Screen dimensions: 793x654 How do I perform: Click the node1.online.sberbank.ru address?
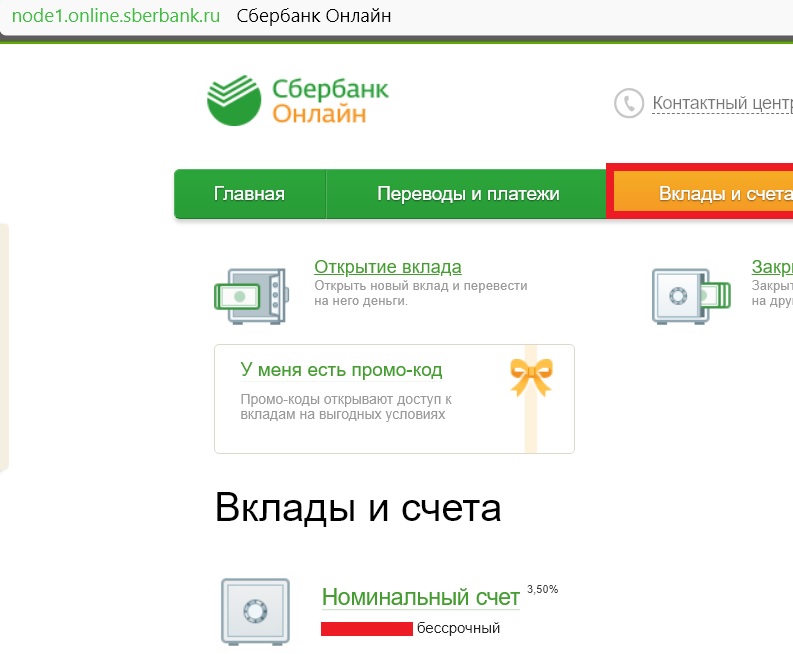coord(115,17)
